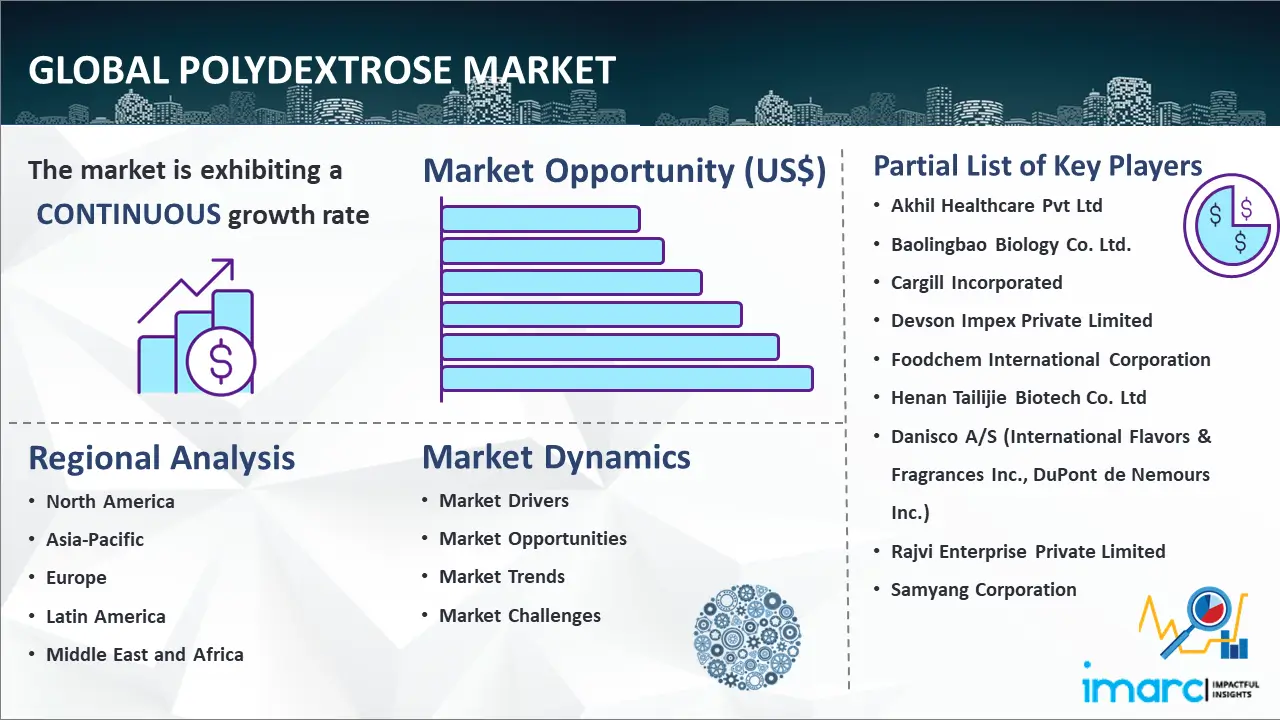The image size is (1280, 720).
Task: Select Asia-Pacific in Regional Analysis
Action: 95,539
